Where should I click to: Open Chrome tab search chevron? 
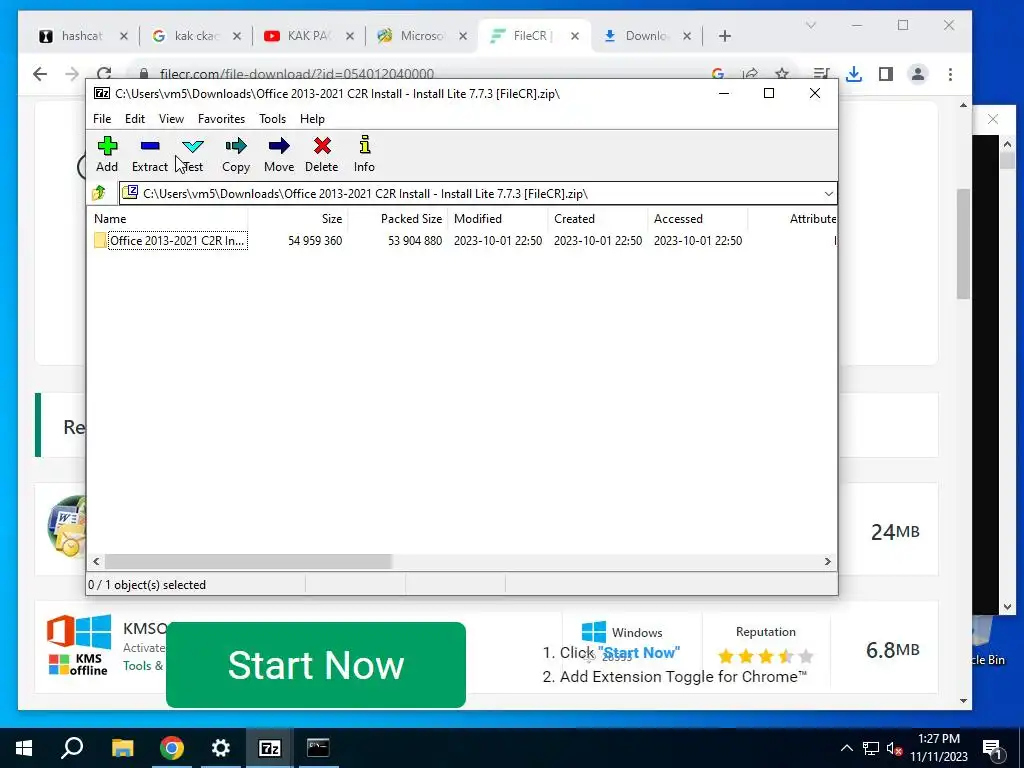pos(810,25)
